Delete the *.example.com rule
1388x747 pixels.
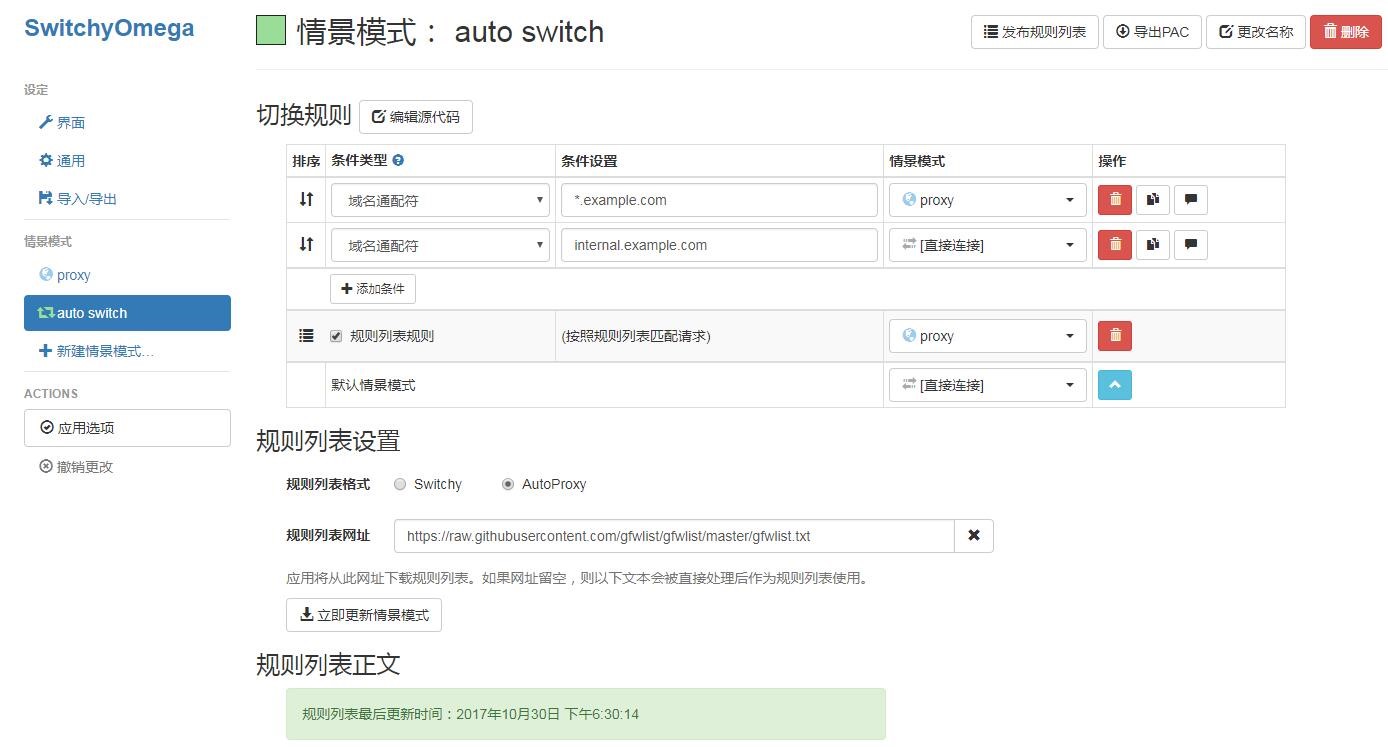point(1115,200)
